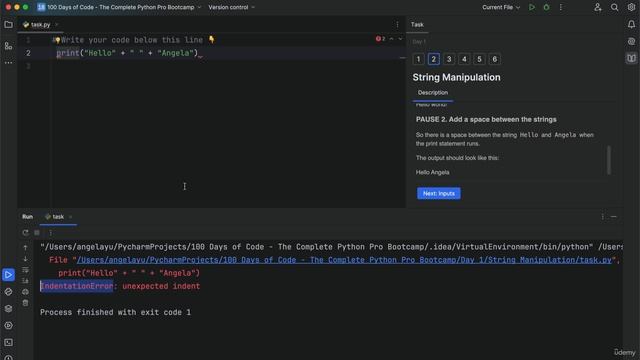Select the Description tab

pos(433,93)
